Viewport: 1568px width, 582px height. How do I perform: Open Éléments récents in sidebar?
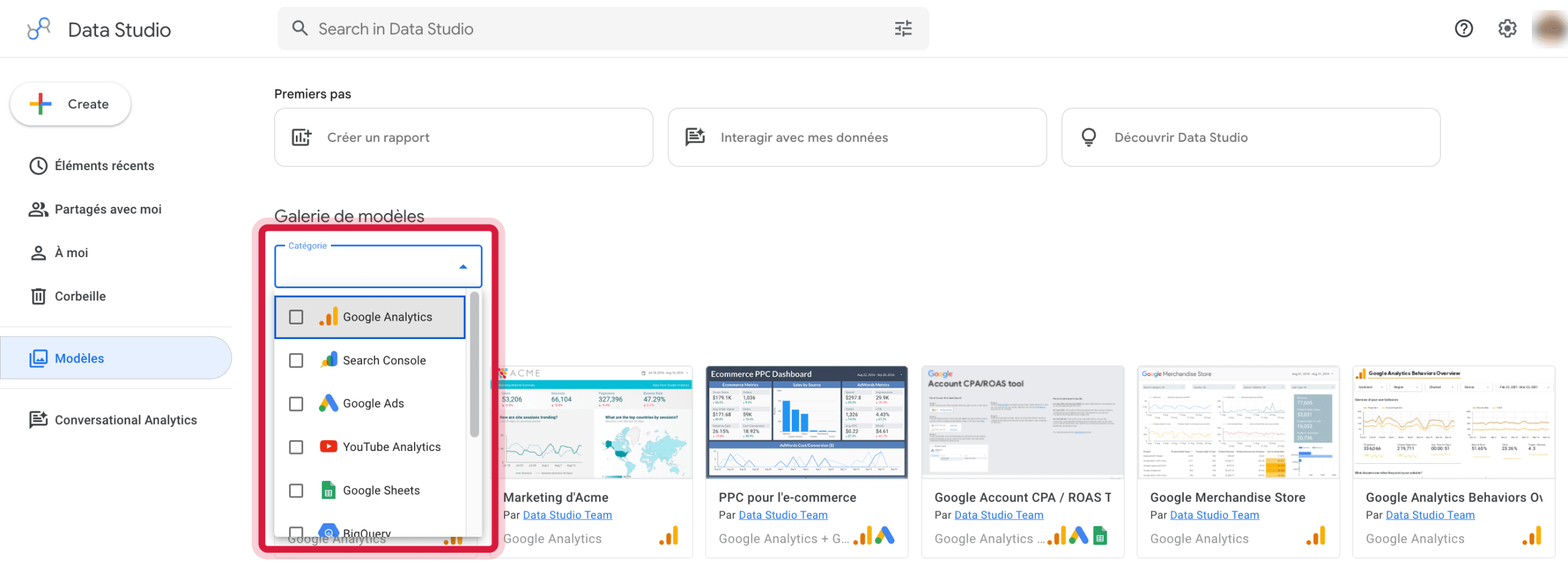point(92,166)
